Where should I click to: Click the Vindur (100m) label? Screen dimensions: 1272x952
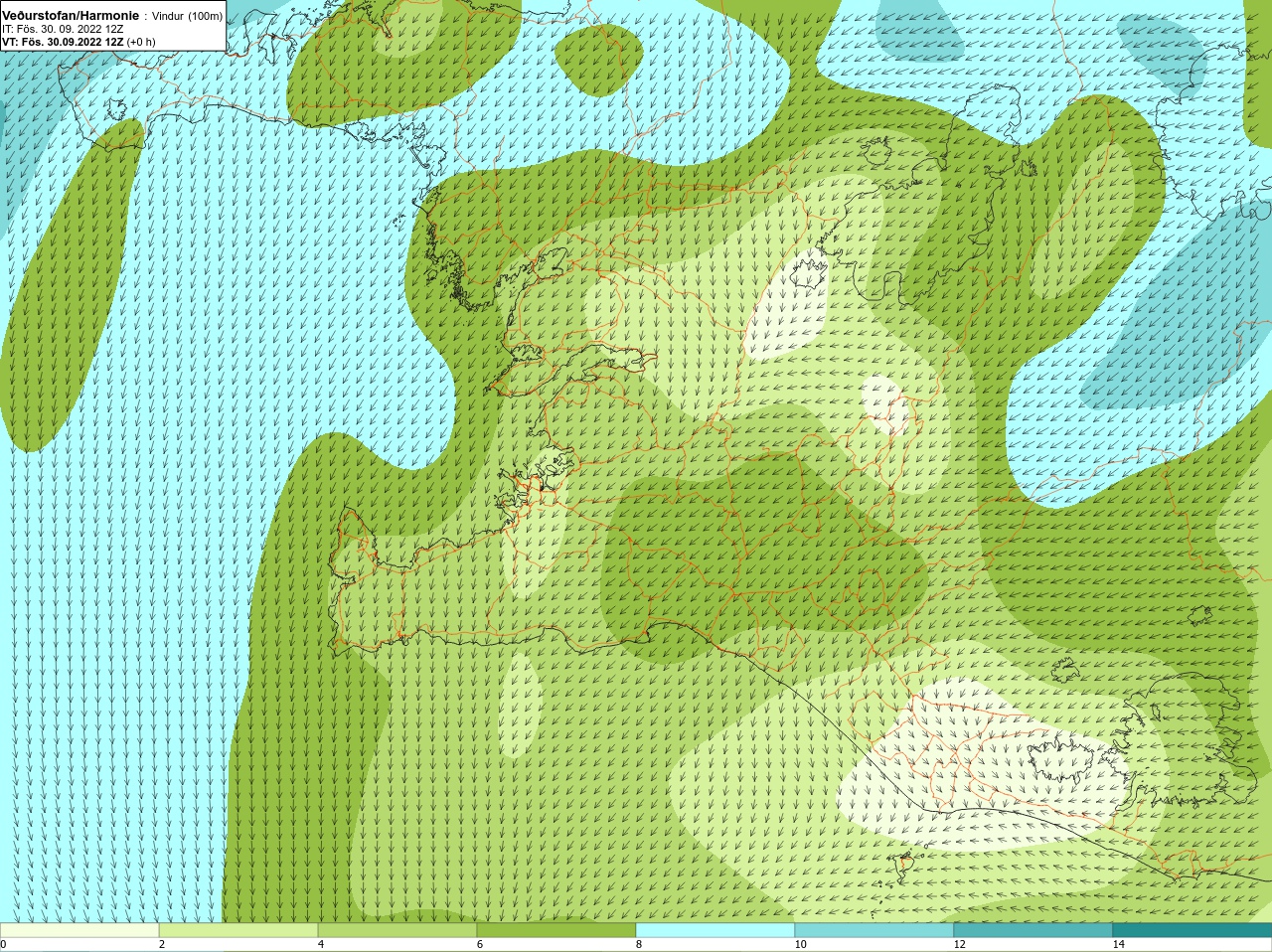pyautogui.click(x=187, y=16)
